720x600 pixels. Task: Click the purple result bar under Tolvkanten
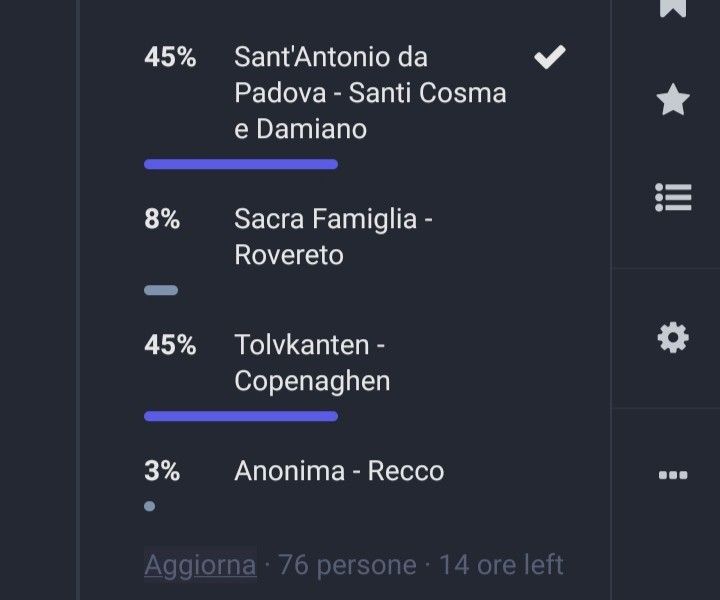click(240, 416)
